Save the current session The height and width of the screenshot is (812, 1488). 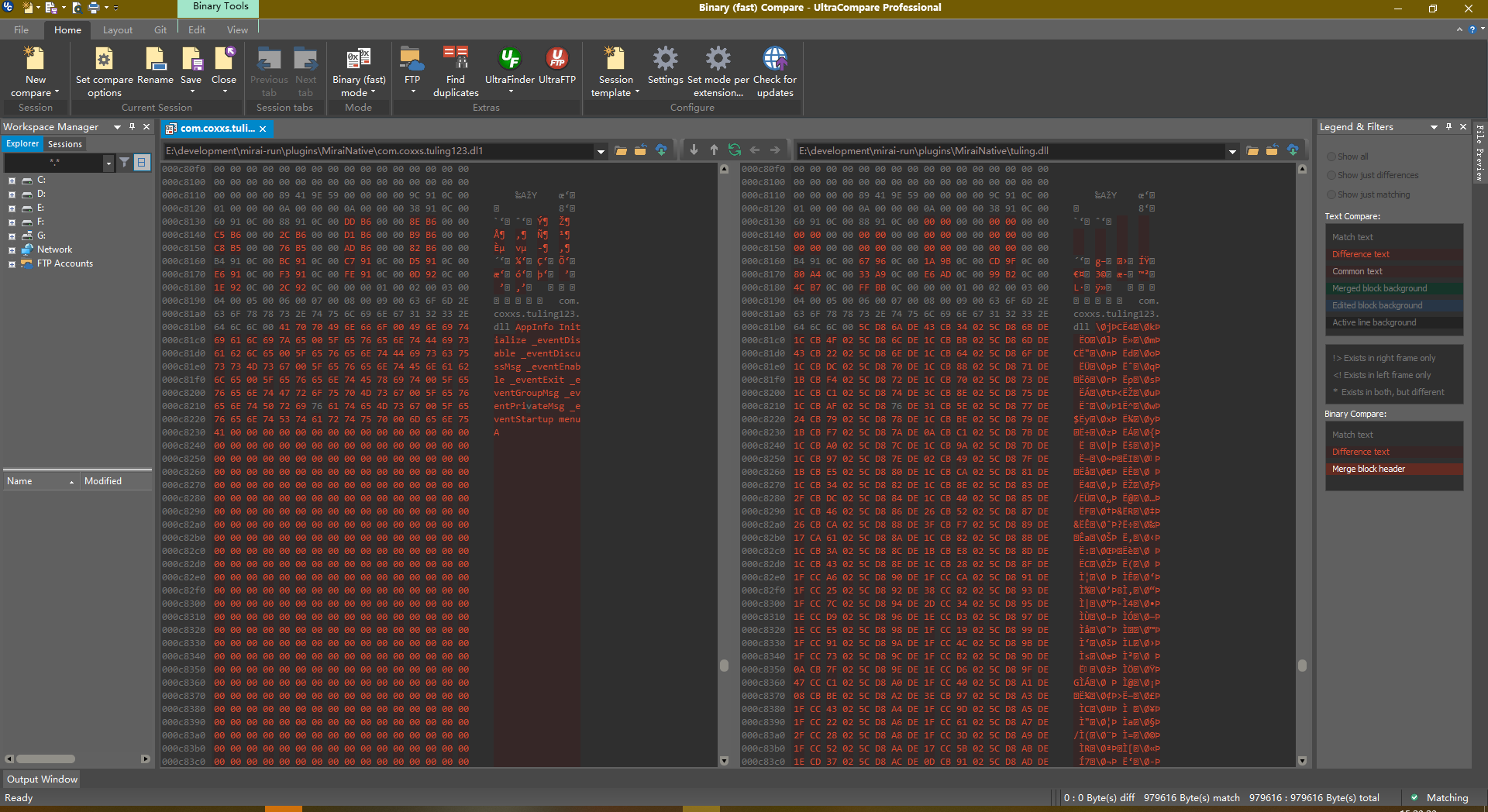[191, 70]
